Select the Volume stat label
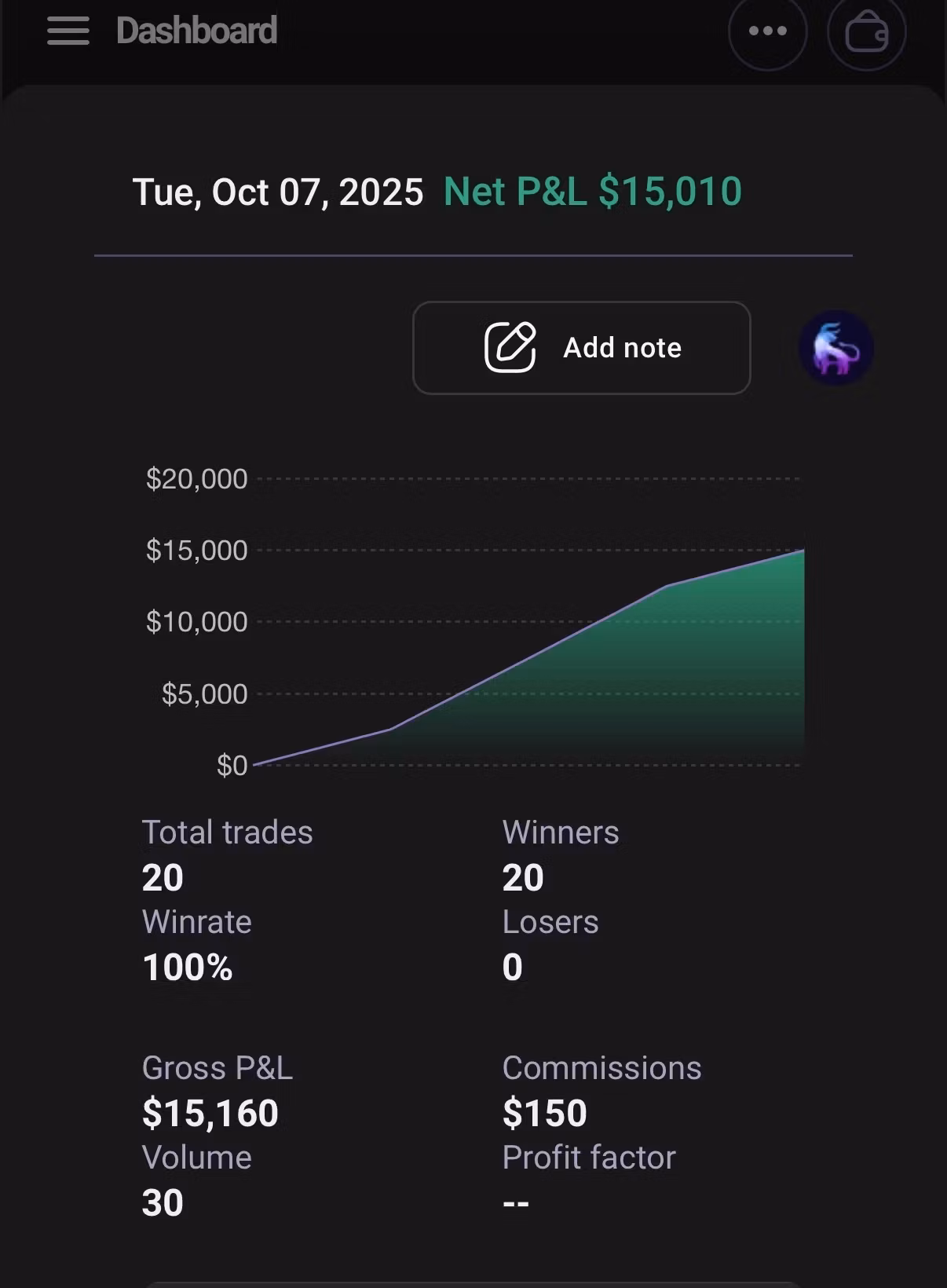This screenshot has height=1288, width=947. pos(196,1158)
